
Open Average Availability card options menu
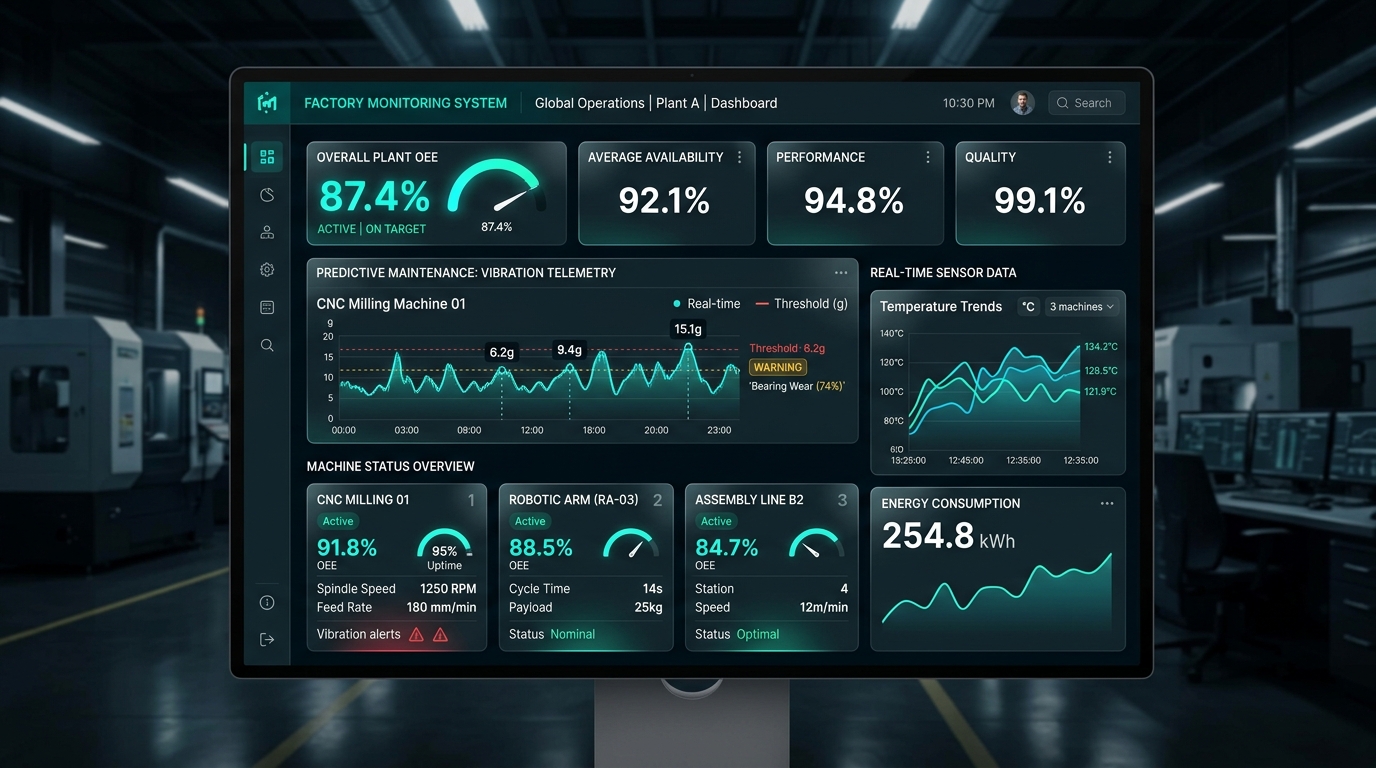[740, 157]
